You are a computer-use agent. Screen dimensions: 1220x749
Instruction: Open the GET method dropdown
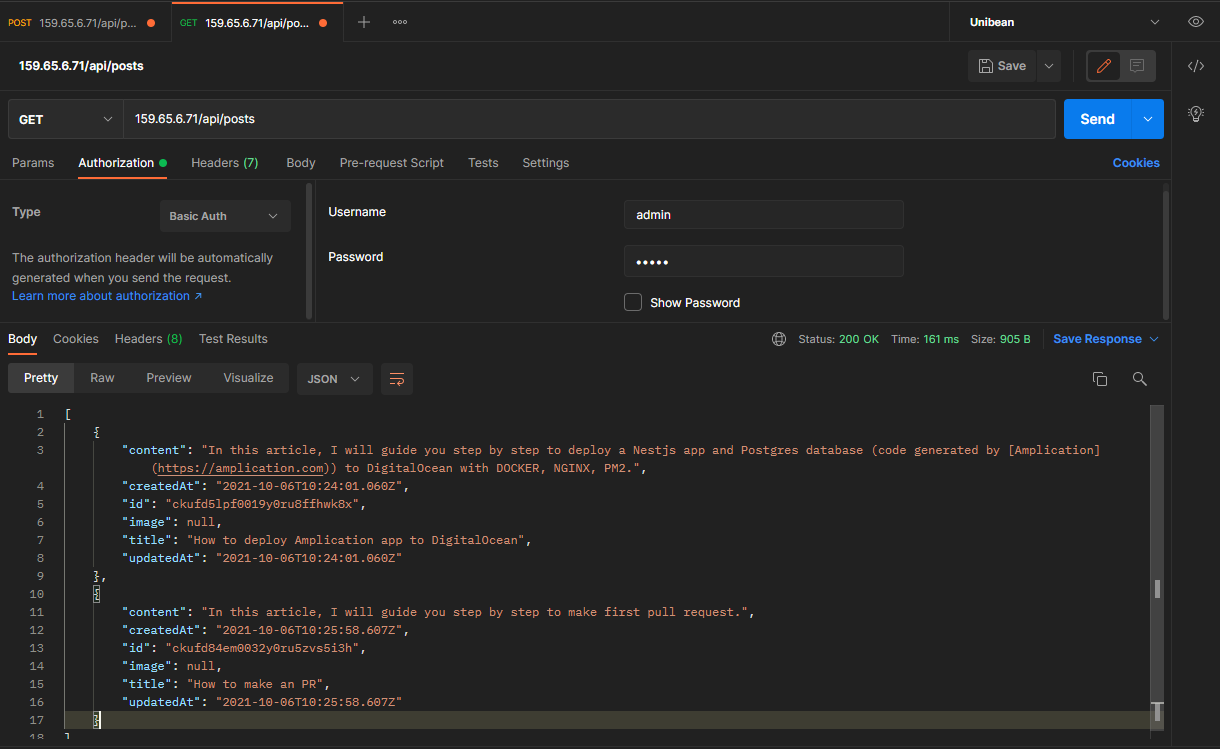point(65,119)
